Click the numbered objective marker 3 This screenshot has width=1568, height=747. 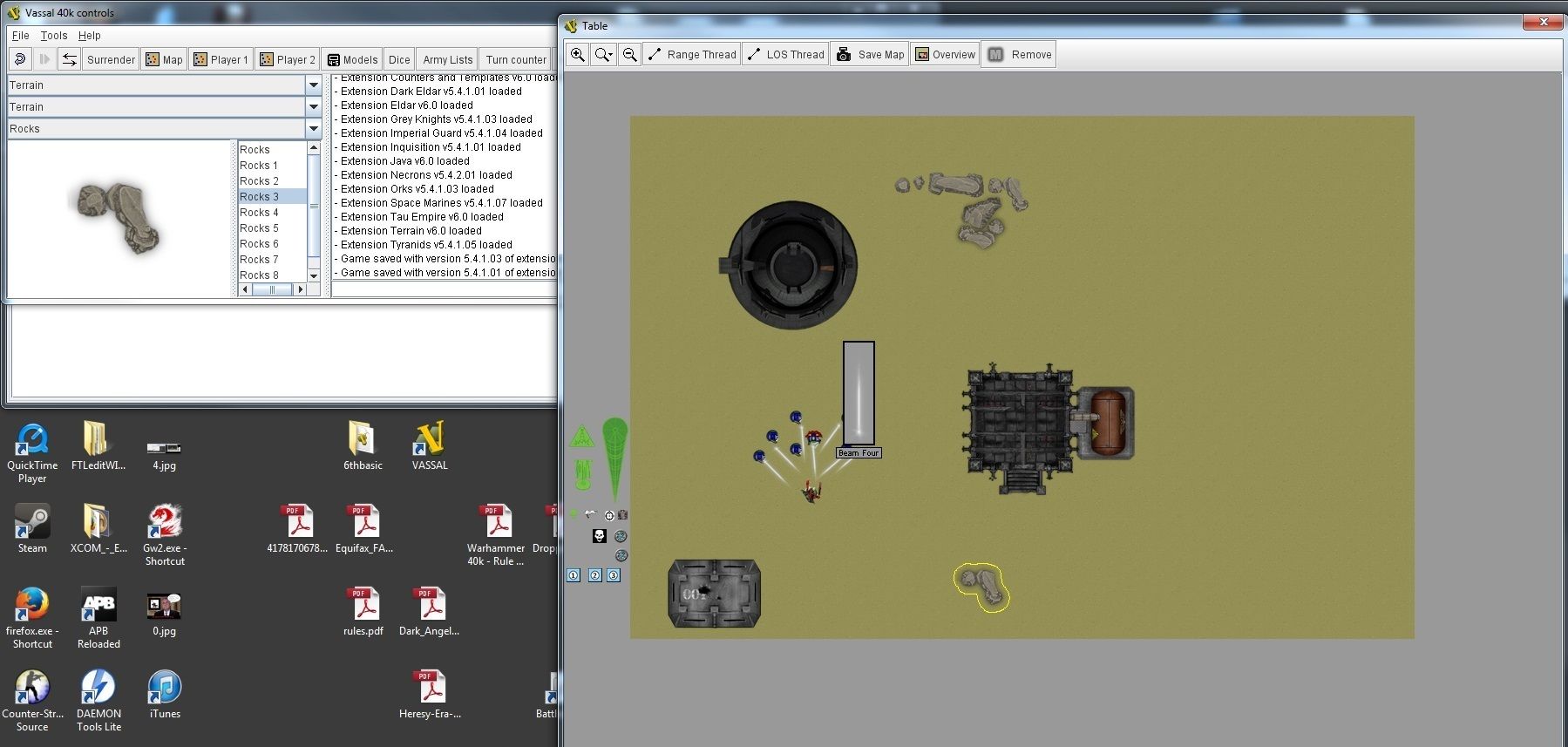tap(614, 575)
